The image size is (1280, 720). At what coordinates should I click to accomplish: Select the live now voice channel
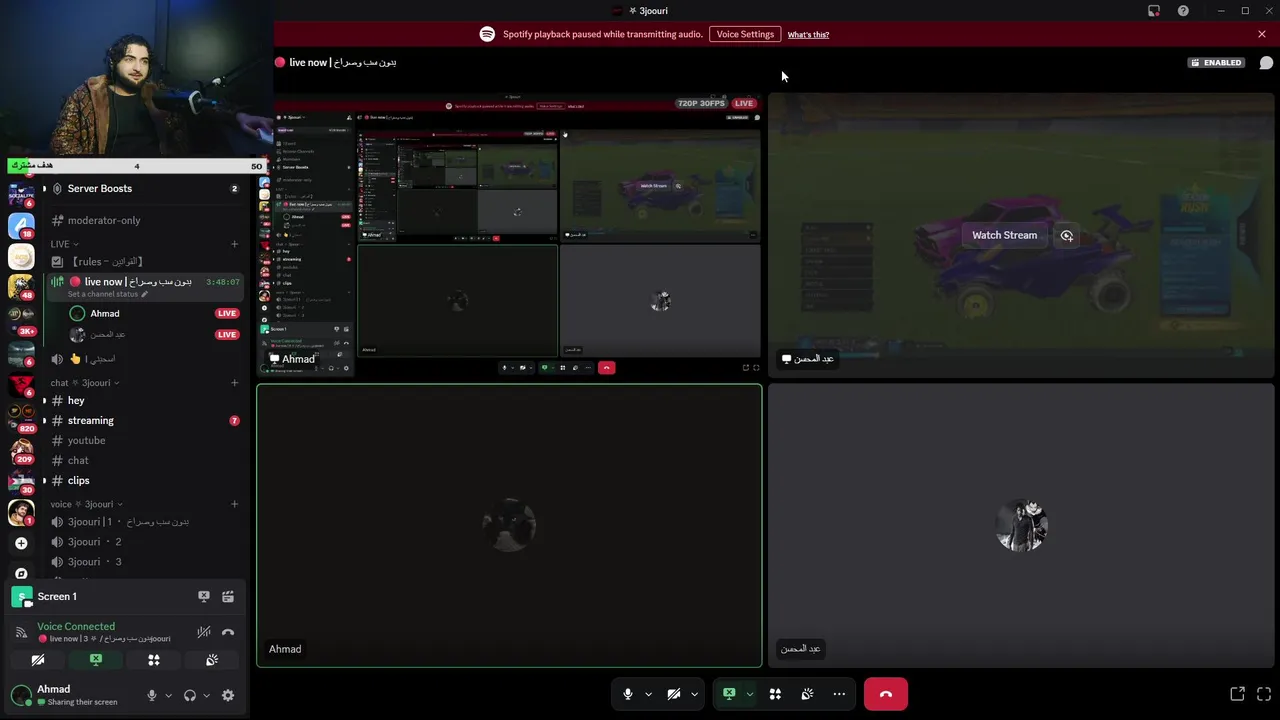(x=144, y=287)
